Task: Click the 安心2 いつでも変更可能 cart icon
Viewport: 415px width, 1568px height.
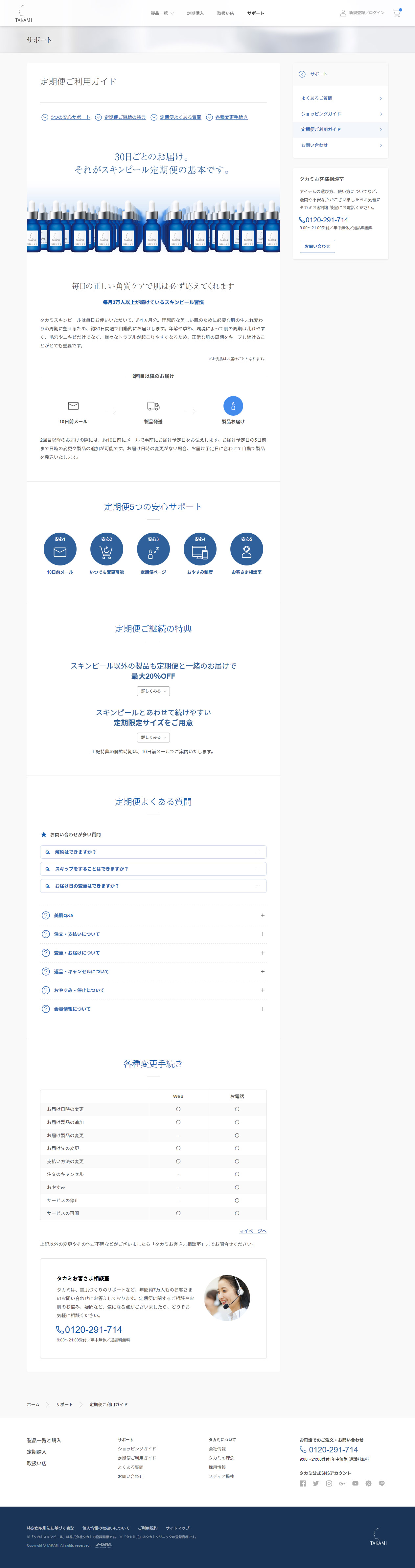Action: click(x=107, y=549)
